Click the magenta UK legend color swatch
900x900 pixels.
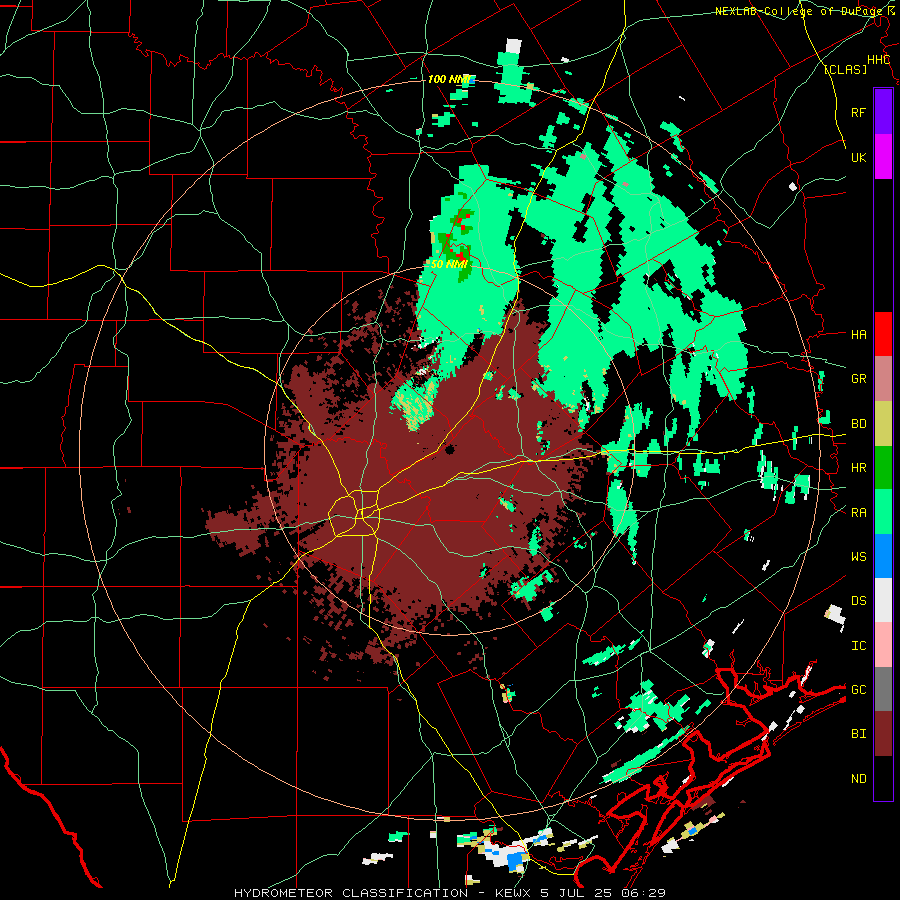point(883,157)
